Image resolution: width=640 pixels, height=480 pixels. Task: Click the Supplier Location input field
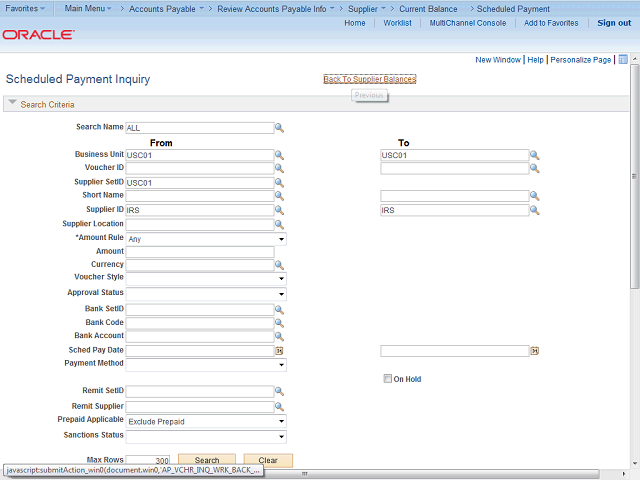coord(200,224)
